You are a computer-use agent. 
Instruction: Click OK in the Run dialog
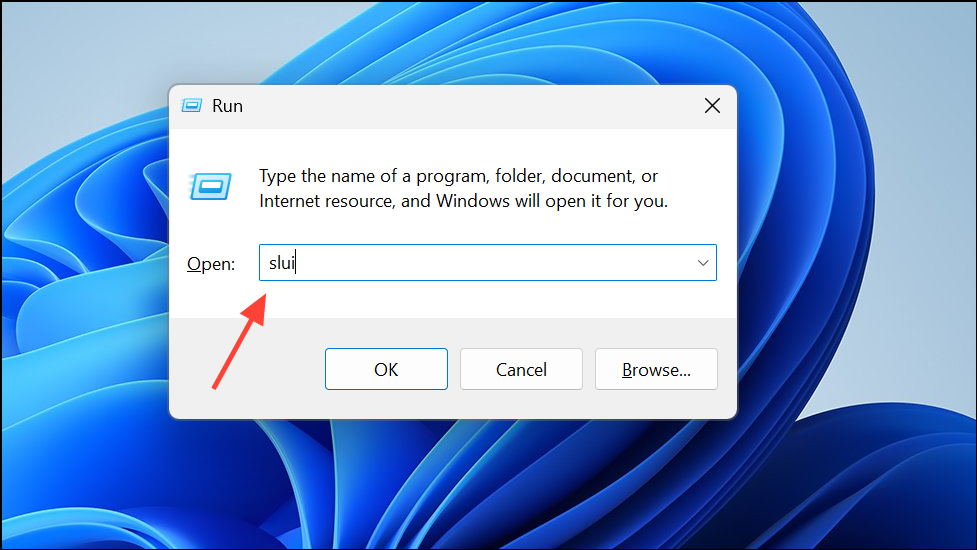click(386, 369)
